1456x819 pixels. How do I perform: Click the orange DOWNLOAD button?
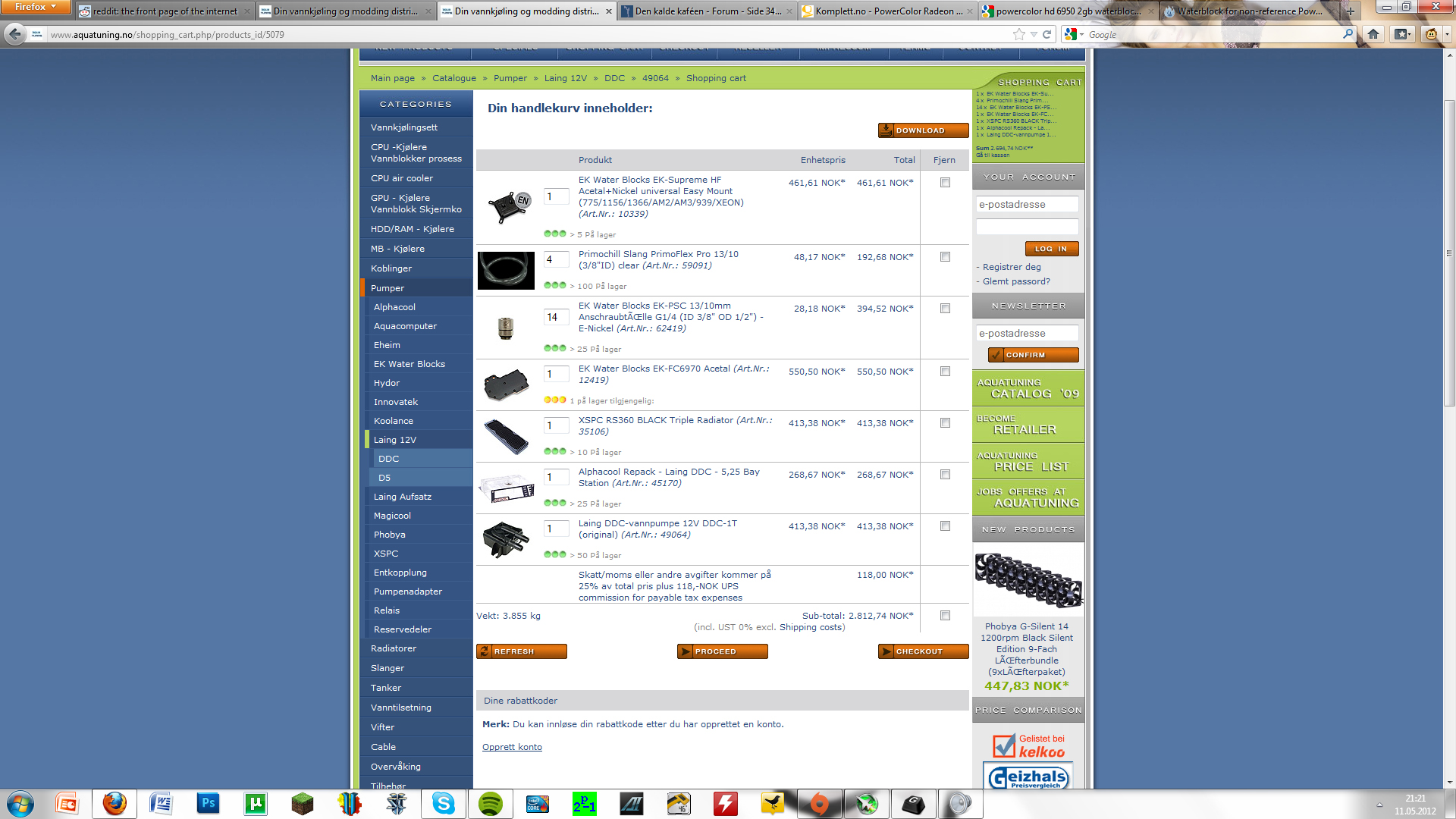coord(923,130)
